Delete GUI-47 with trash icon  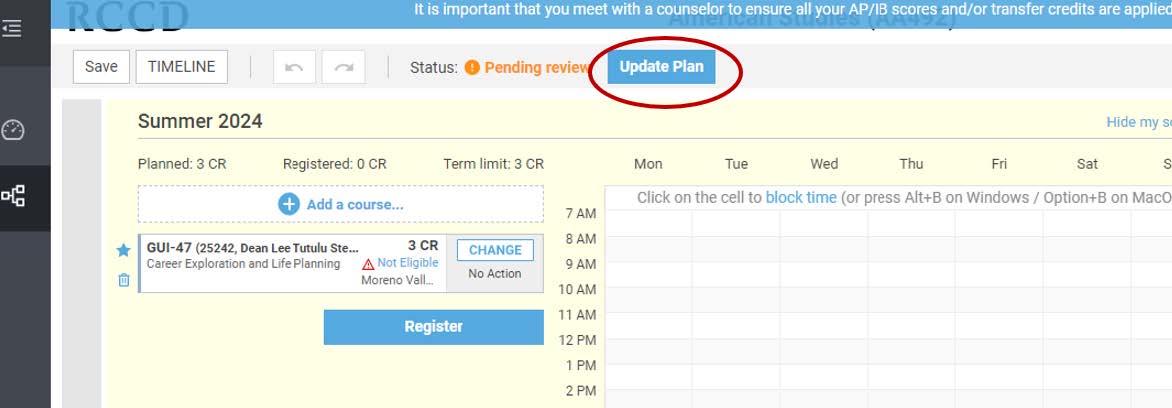(123, 280)
